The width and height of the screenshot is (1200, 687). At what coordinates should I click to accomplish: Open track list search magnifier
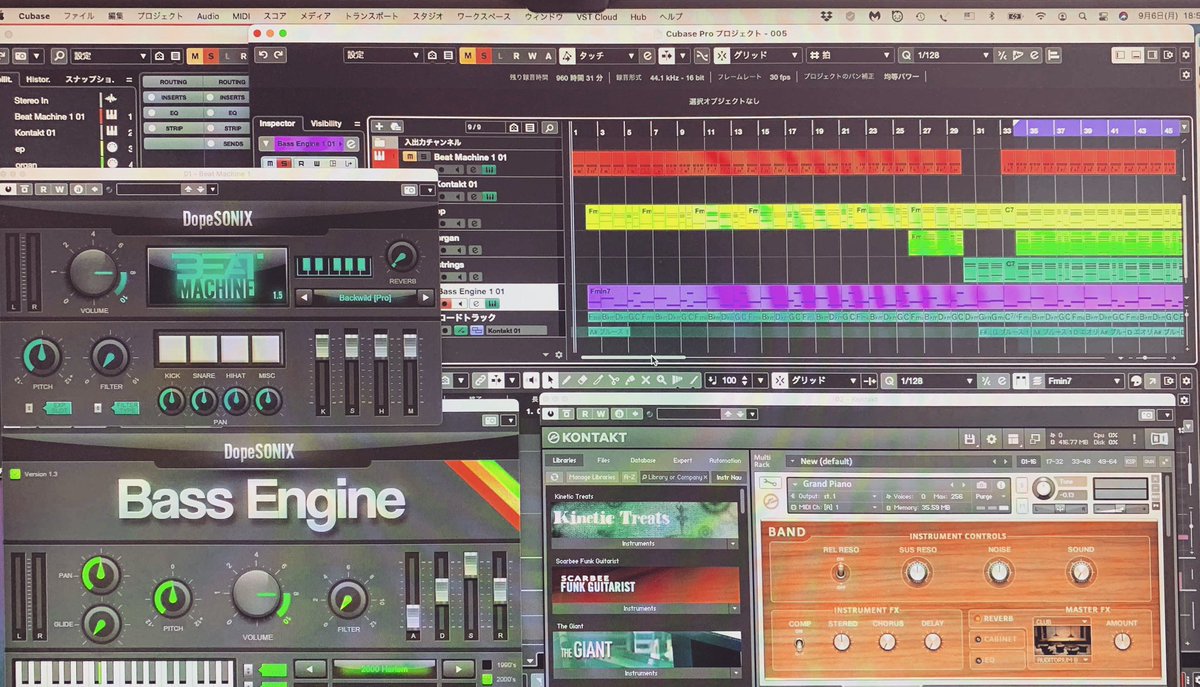[549, 128]
